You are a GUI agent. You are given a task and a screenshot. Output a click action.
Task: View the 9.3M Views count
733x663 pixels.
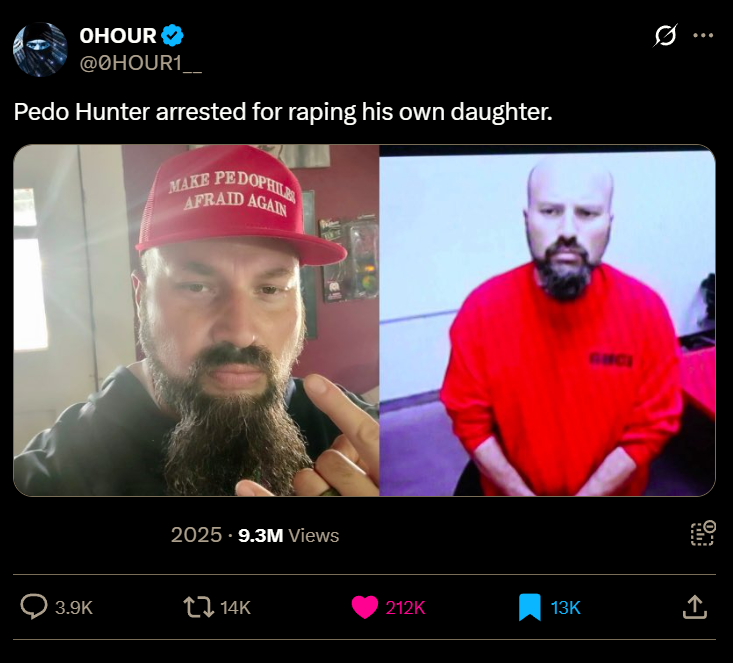[288, 535]
